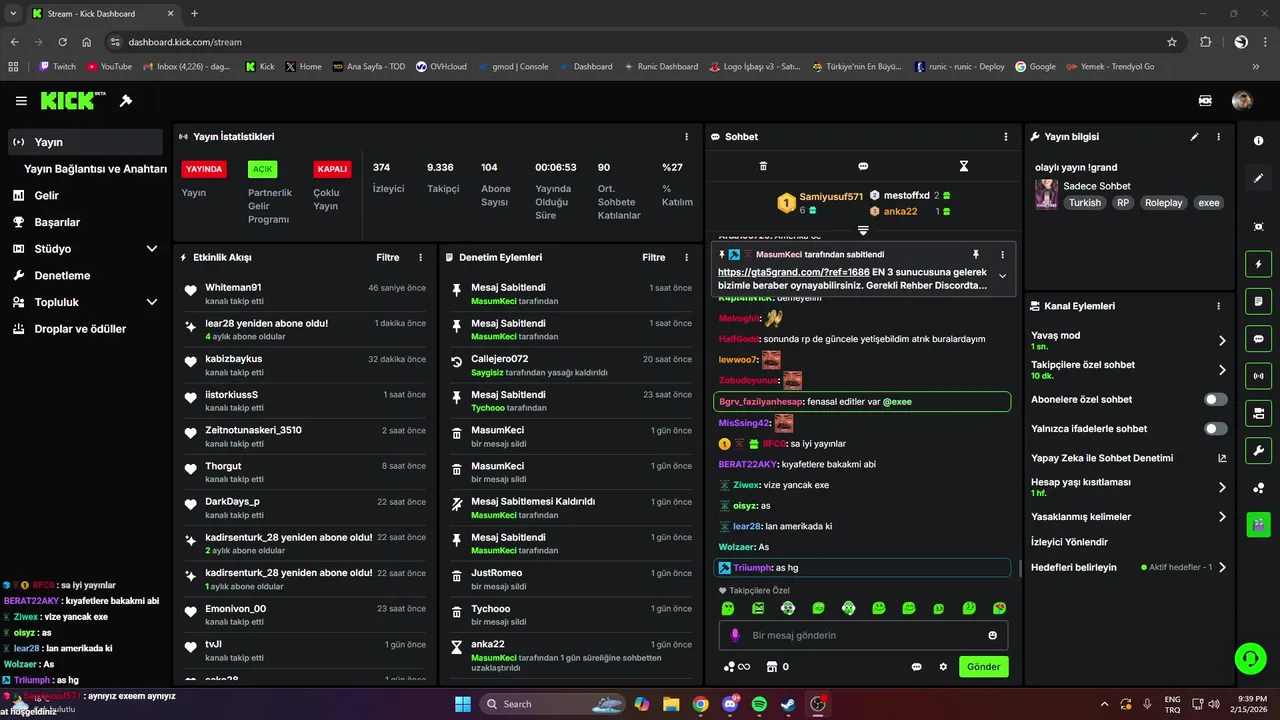Image resolution: width=1280 pixels, height=720 pixels.
Task: Open support with the green headset button
Action: click(x=1250, y=658)
